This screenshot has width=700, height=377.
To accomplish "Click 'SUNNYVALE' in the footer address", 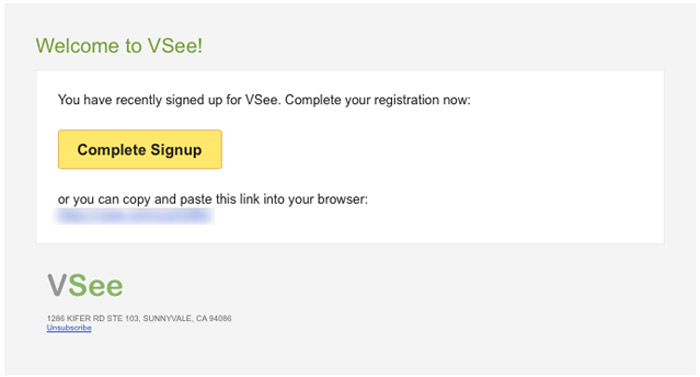I will pos(167,318).
